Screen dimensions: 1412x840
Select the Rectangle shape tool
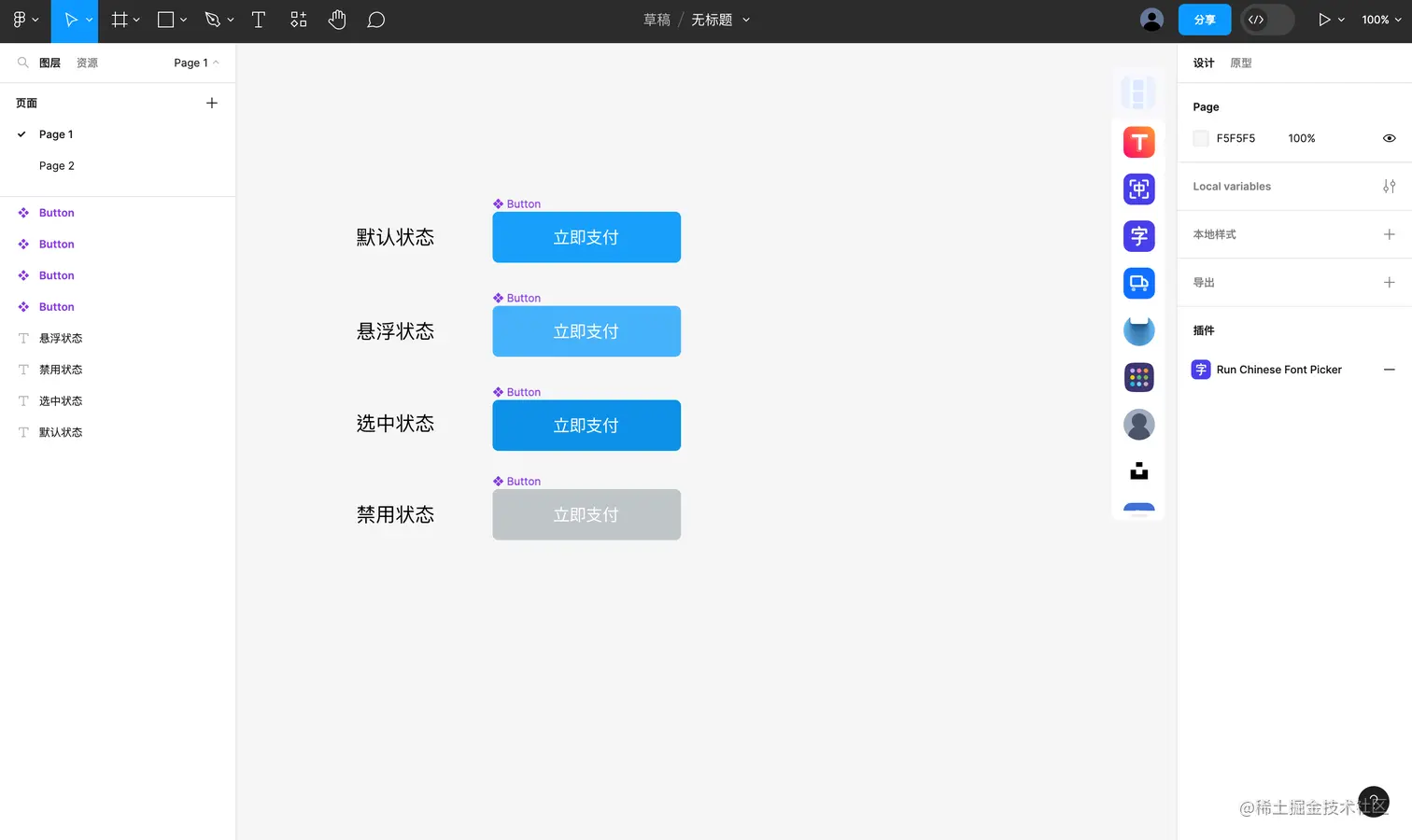166,20
